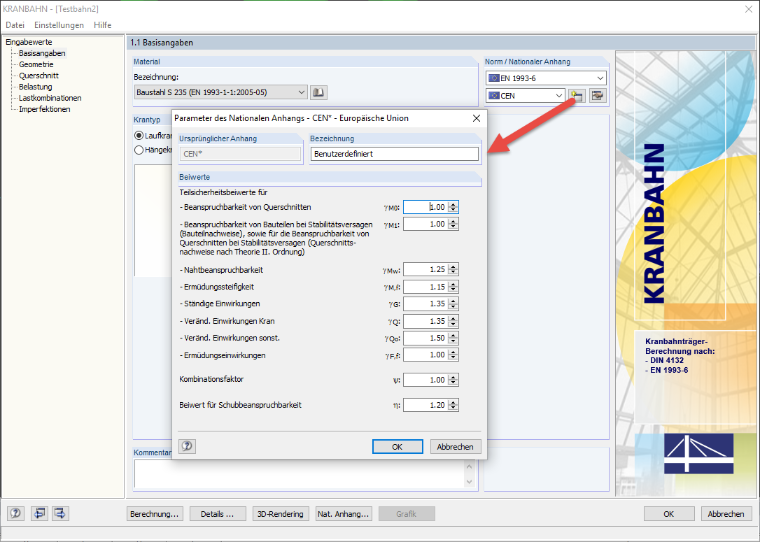Click OK in the main window bottom bar
The width and height of the screenshot is (760, 542).
pos(669,514)
